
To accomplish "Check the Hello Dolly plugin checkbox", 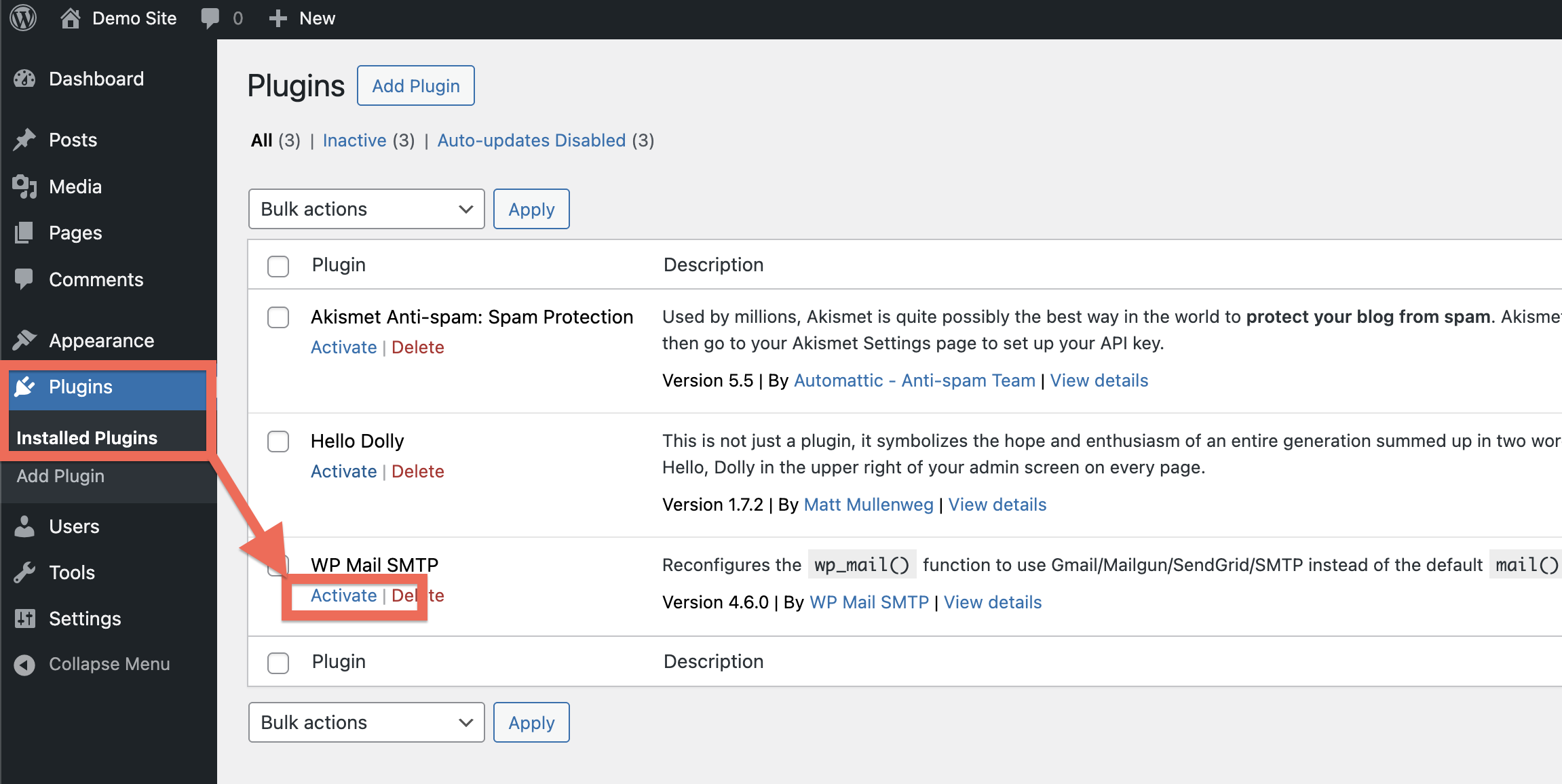I will pyautogui.click(x=278, y=442).
